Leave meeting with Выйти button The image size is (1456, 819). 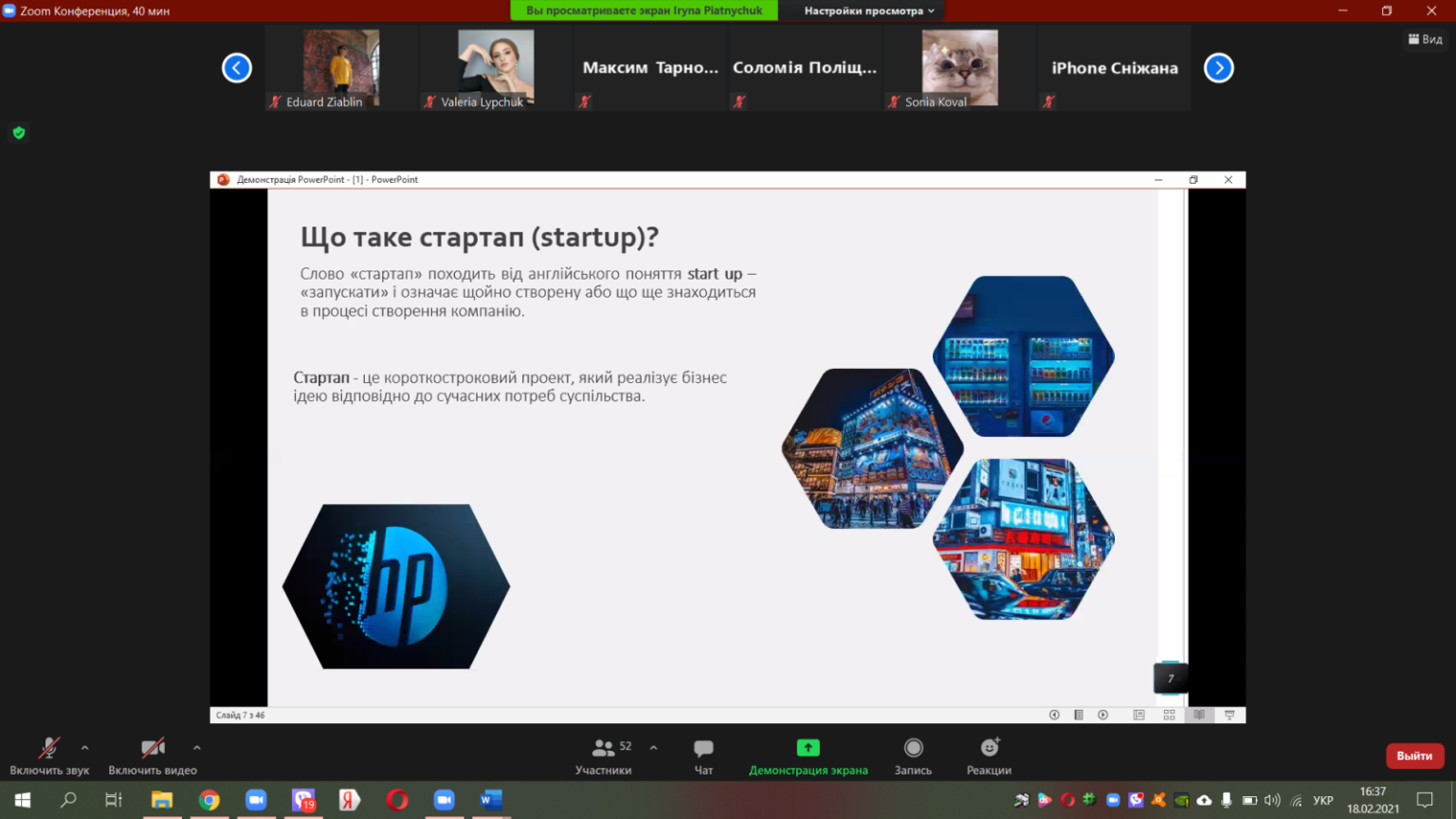[1414, 755]
